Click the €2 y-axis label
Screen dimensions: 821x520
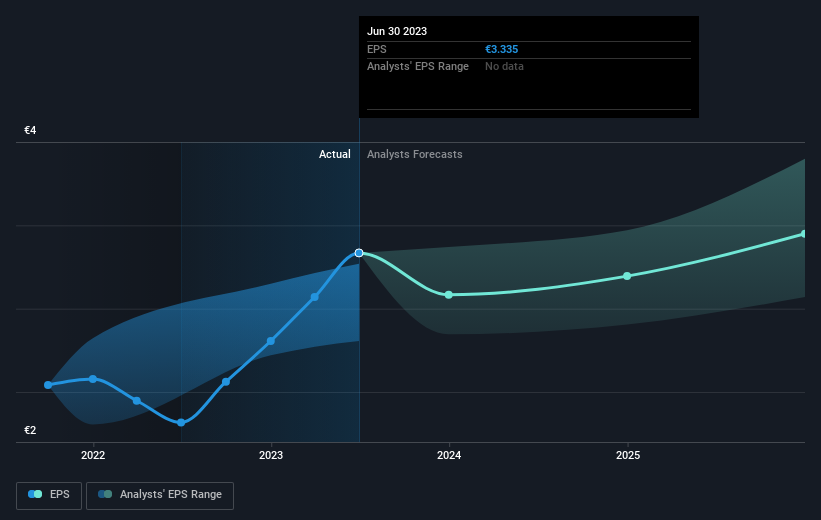click(30, 430)
